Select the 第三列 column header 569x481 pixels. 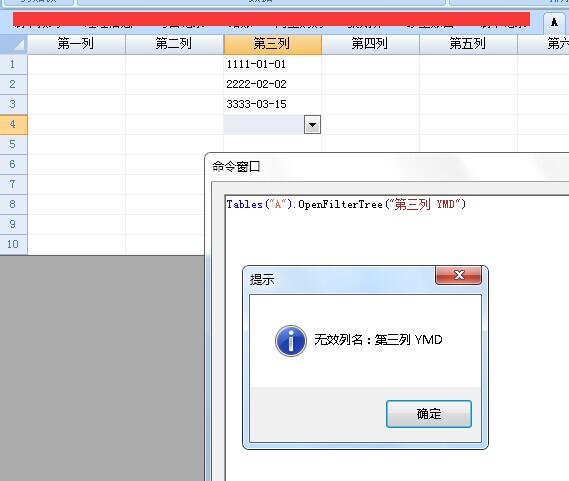(273, 44)
